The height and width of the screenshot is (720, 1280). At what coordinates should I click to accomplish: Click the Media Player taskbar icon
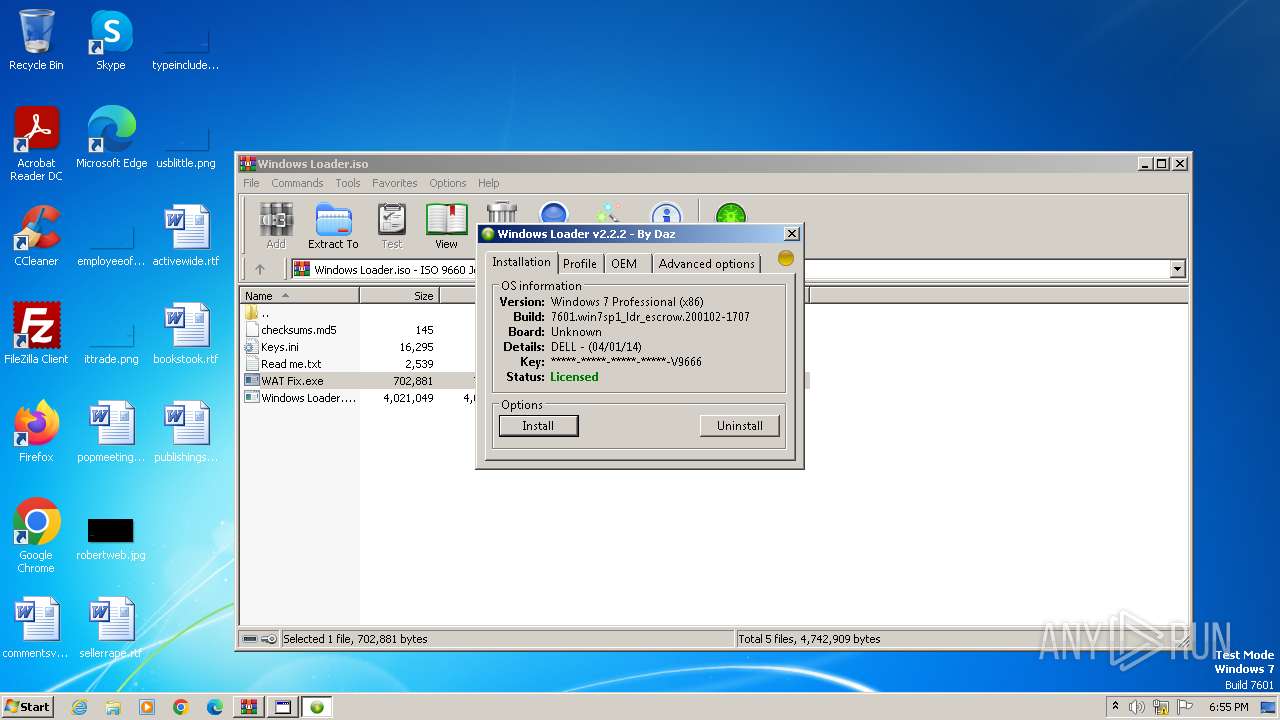pyautogui.click(x=147, y=707)
